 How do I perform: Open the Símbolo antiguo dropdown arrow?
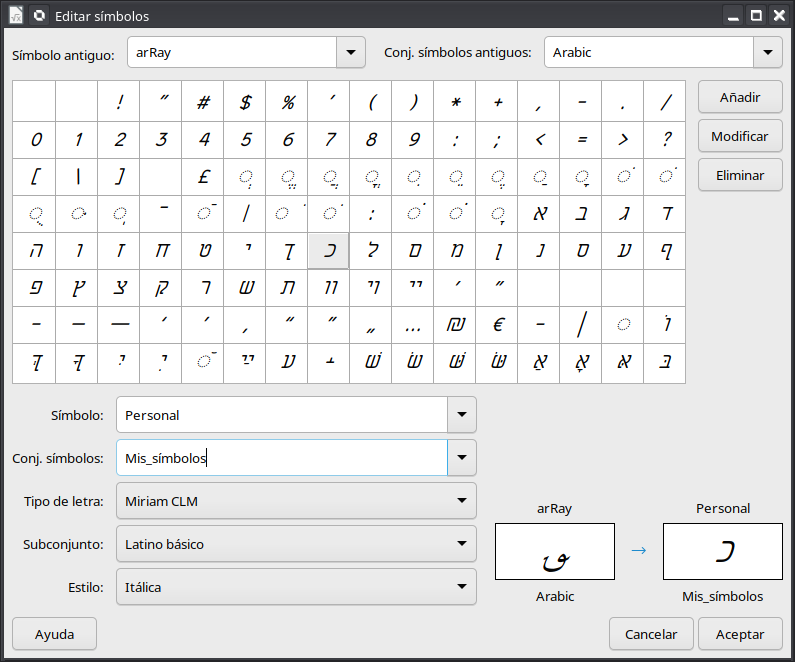(x=351, y=52)
